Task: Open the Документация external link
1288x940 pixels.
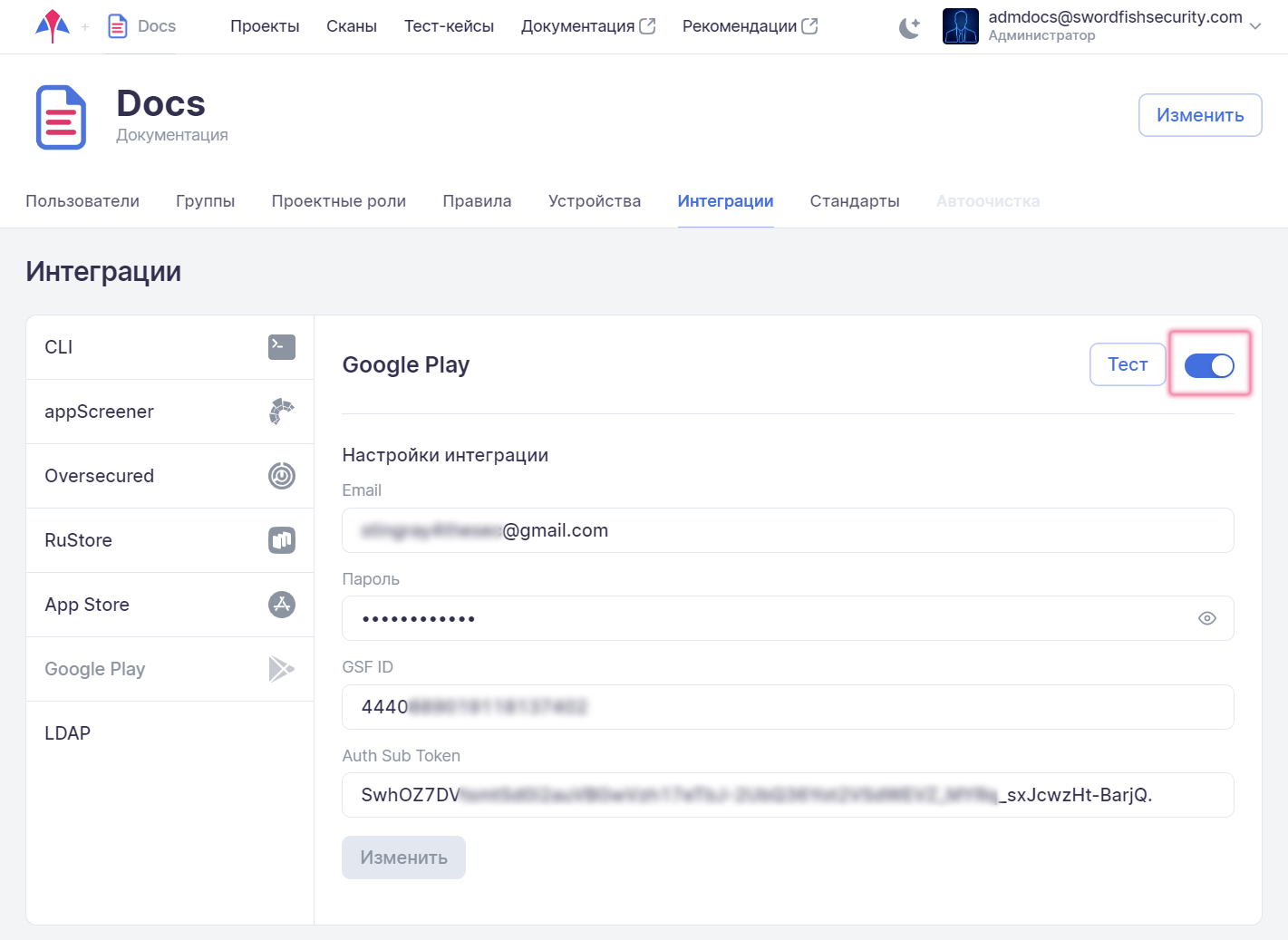Action: [588, 26]
